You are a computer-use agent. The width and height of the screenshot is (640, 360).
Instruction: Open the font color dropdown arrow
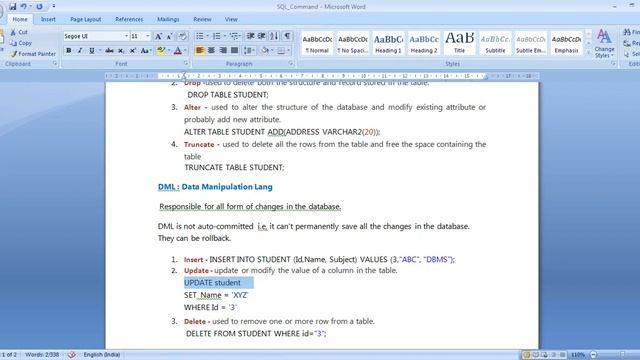pos(185,51)
